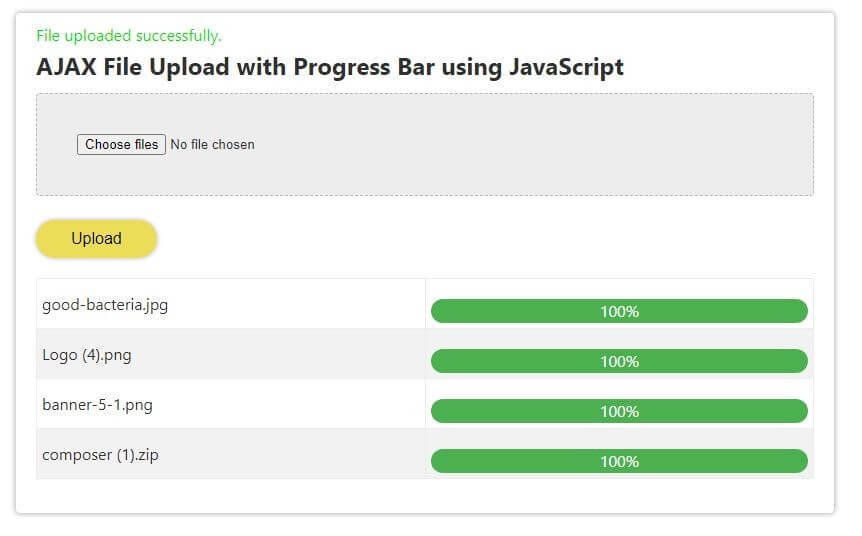Click the Choose files button

(x=121, y=145)
